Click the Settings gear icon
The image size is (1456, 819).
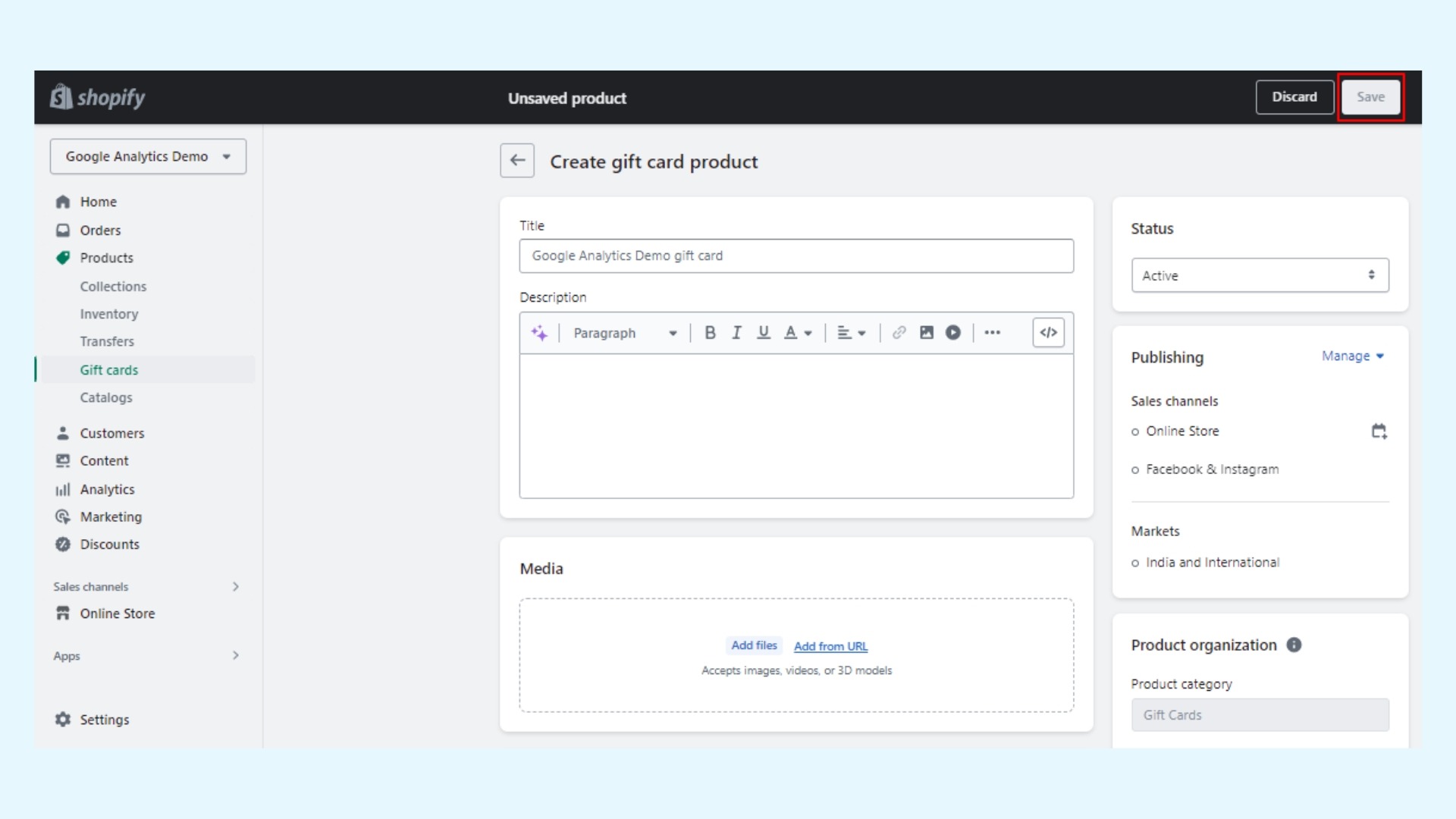pos(63,720)
